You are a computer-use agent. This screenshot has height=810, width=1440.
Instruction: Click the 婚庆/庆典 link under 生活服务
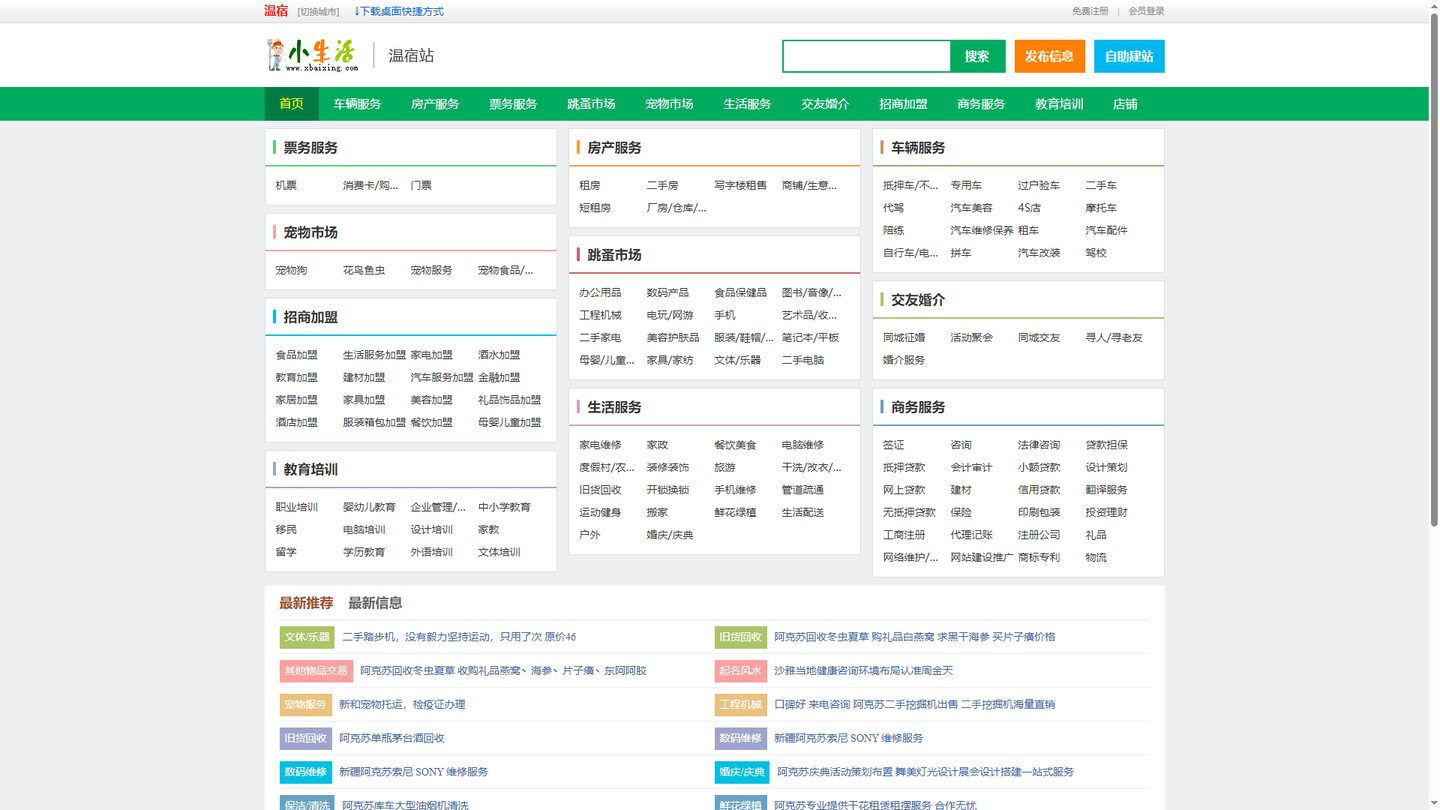pos(670,536)
